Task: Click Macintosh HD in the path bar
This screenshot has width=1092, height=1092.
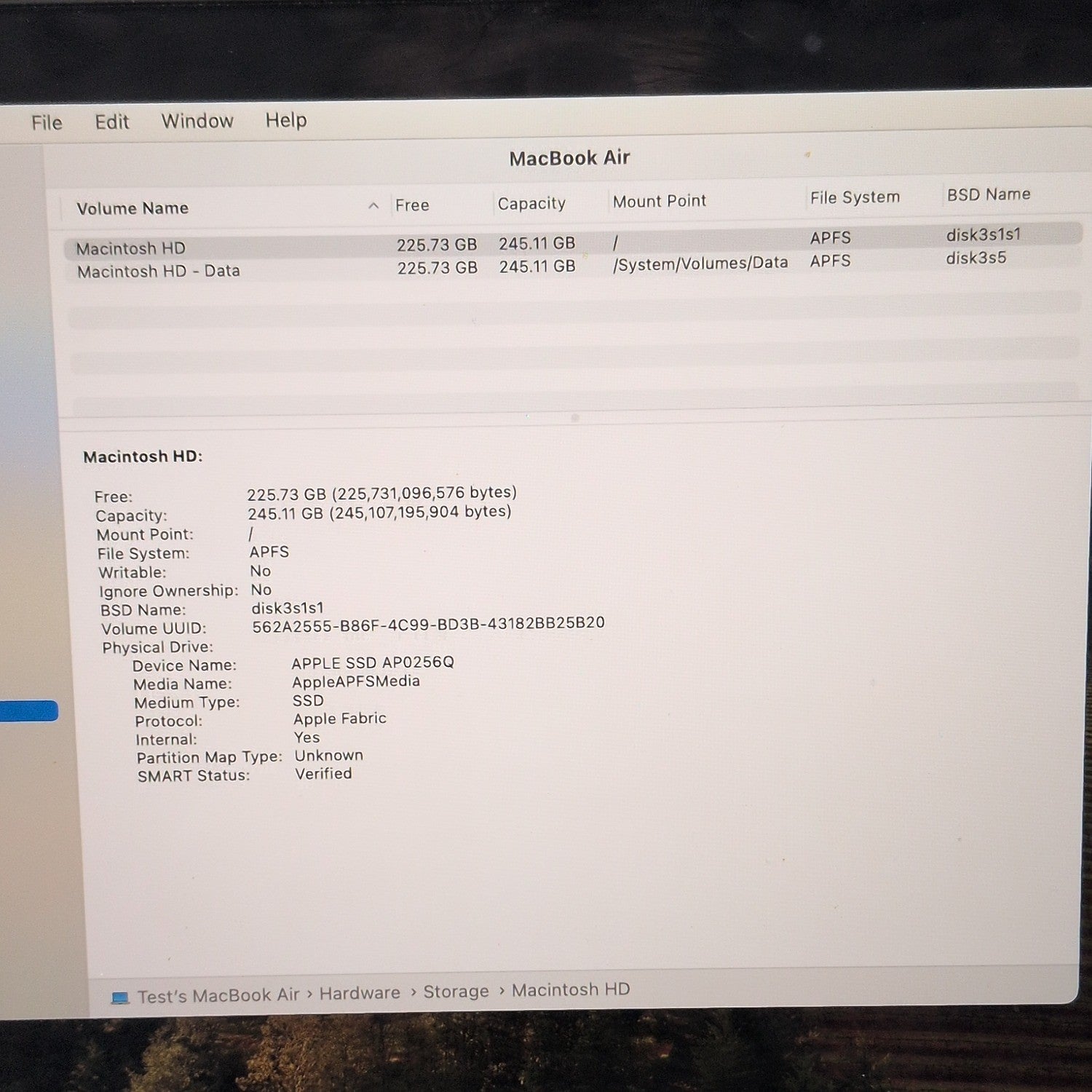Action: (x=571, y=990)
